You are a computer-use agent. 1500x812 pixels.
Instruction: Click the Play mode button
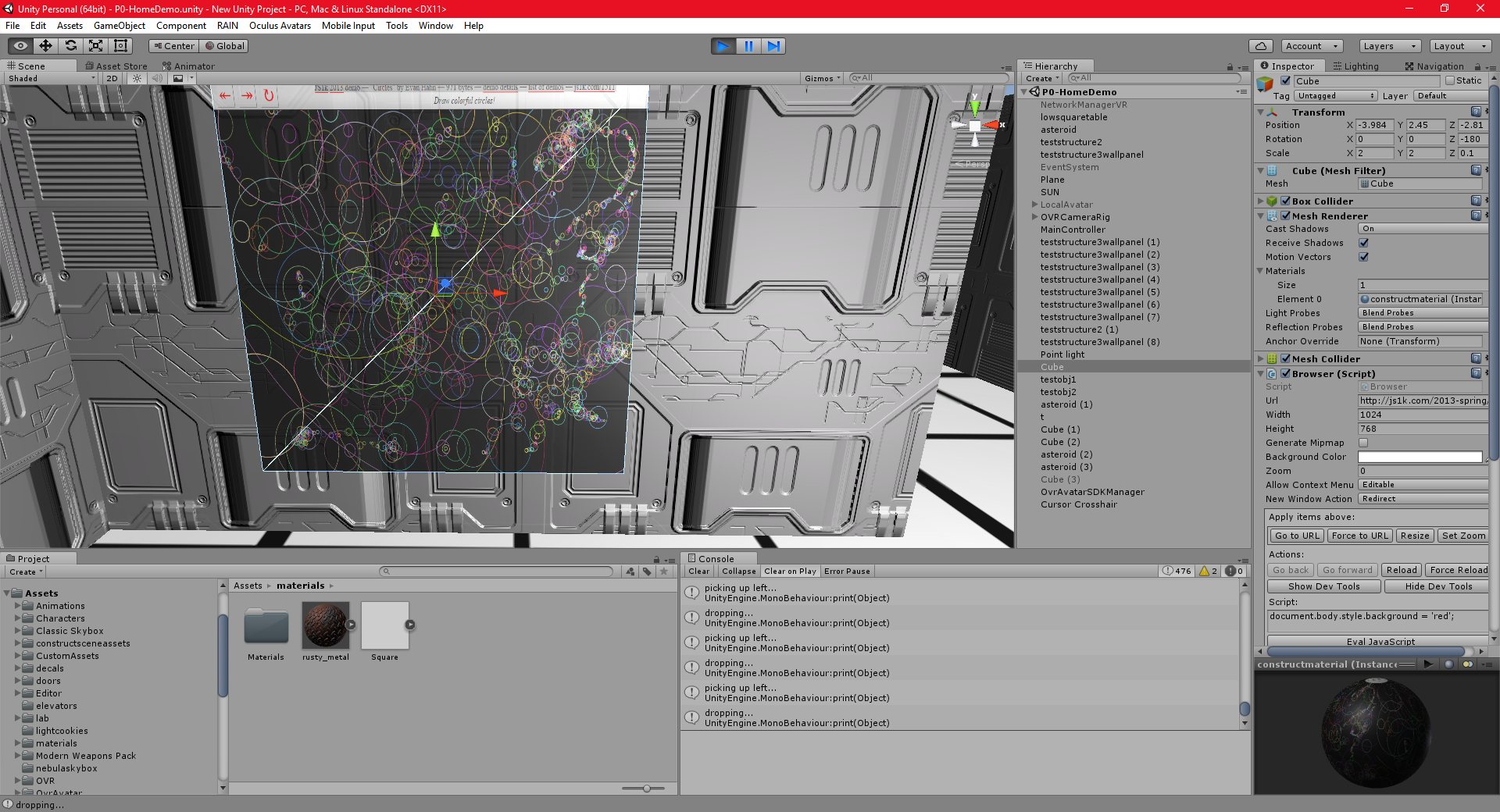[723, 46]
